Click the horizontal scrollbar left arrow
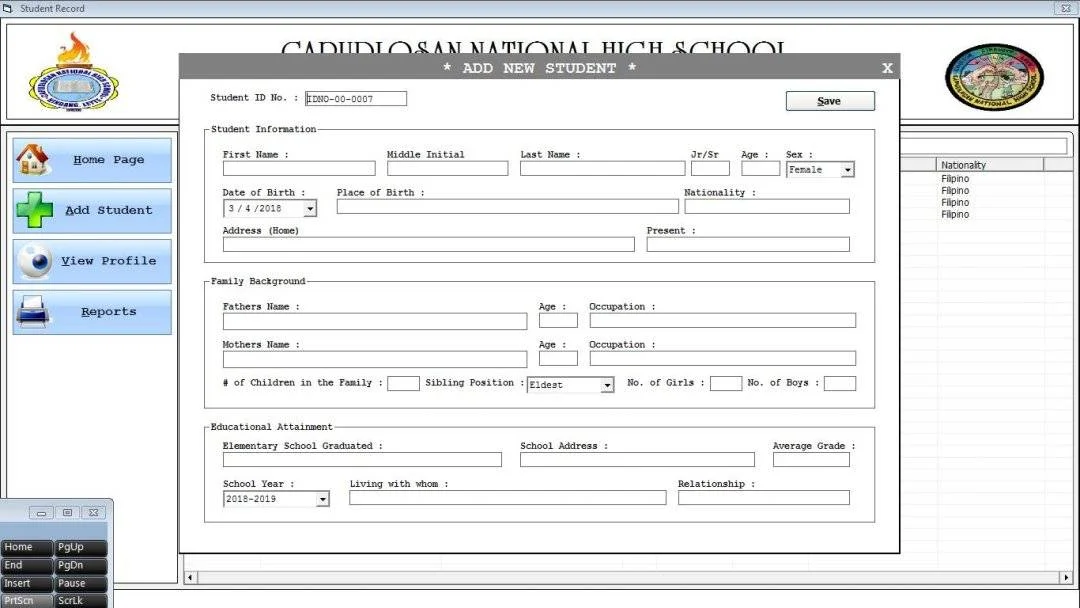This screenshot has width=1080, height=608. point(190,578)
